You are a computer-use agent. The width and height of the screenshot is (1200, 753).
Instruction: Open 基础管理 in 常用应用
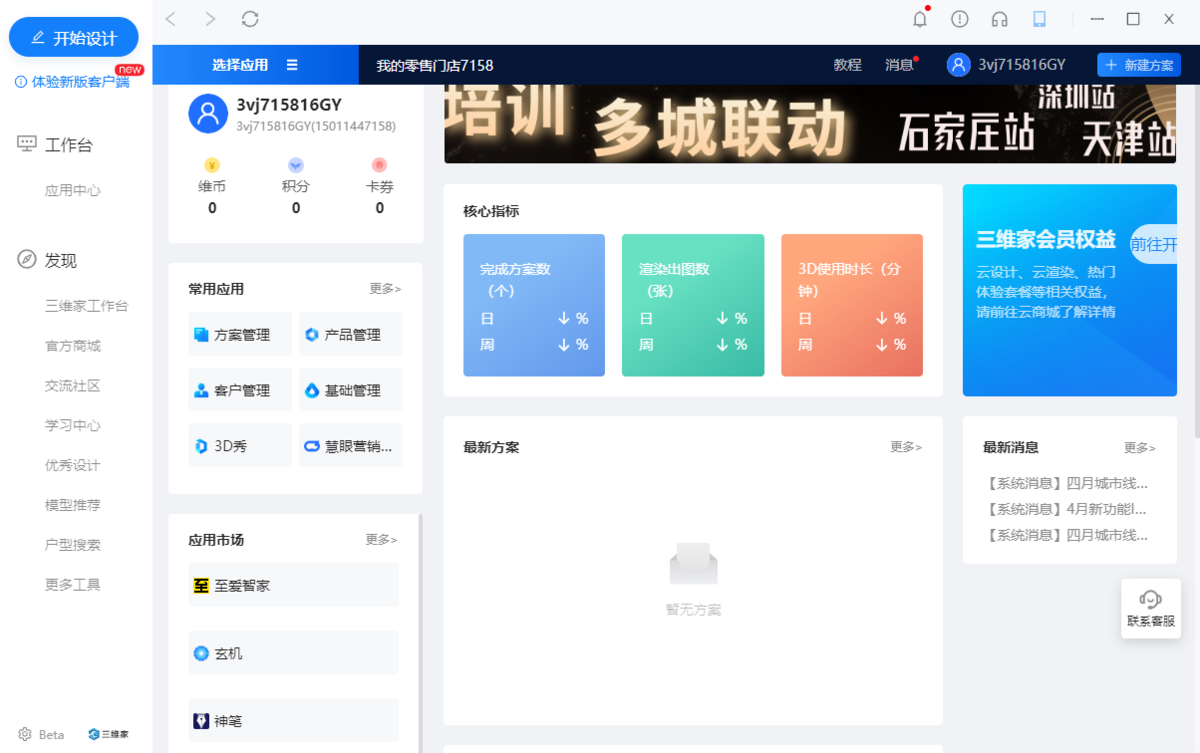pos(350,389)
